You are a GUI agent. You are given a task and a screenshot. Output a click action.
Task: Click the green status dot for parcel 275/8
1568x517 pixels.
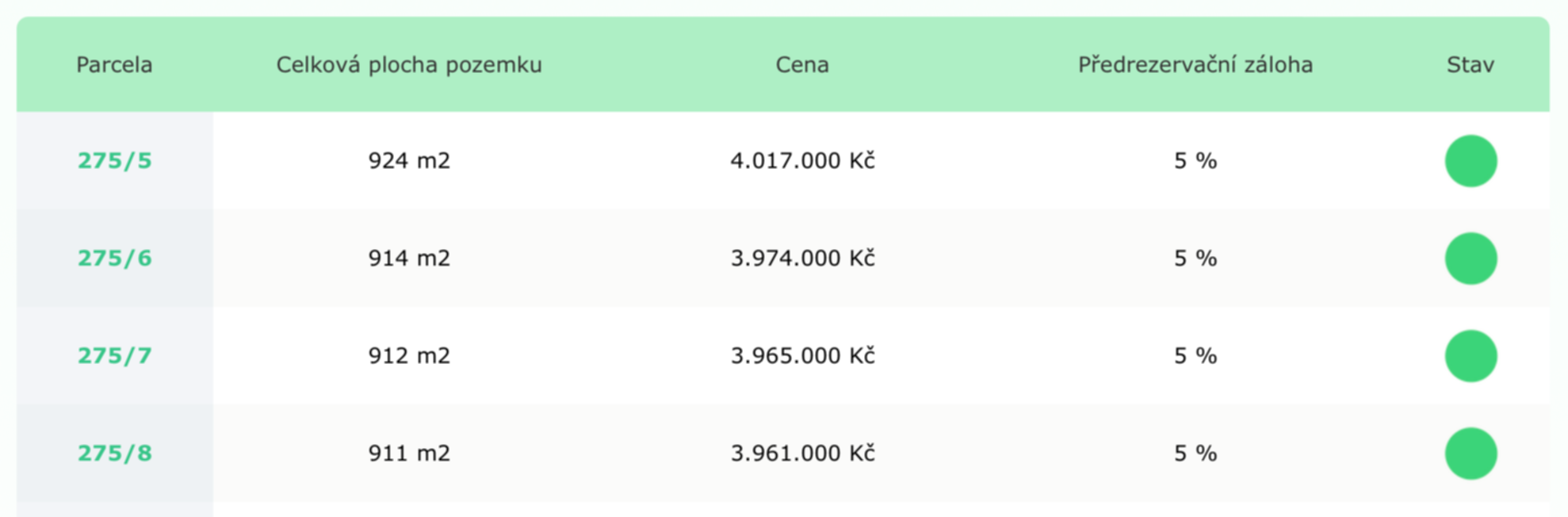(1470, 454)
